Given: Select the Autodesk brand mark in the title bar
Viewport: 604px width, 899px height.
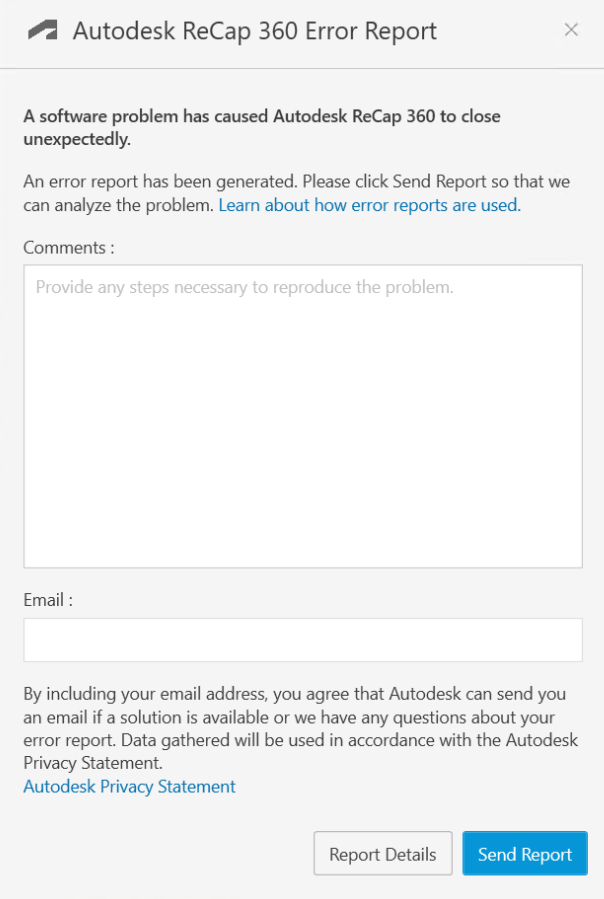Looking at the screenshot, I should click(x=42, y=31).
